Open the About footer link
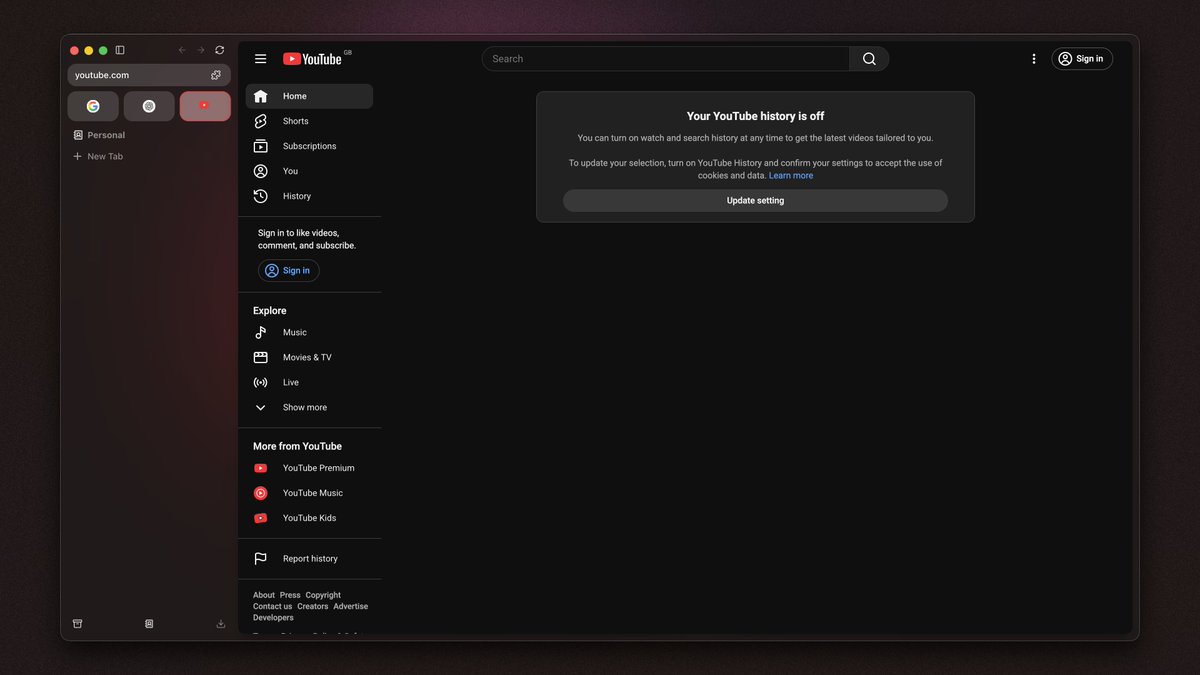The width and height of the screenshot is (1200, 675). click(264, 595)
